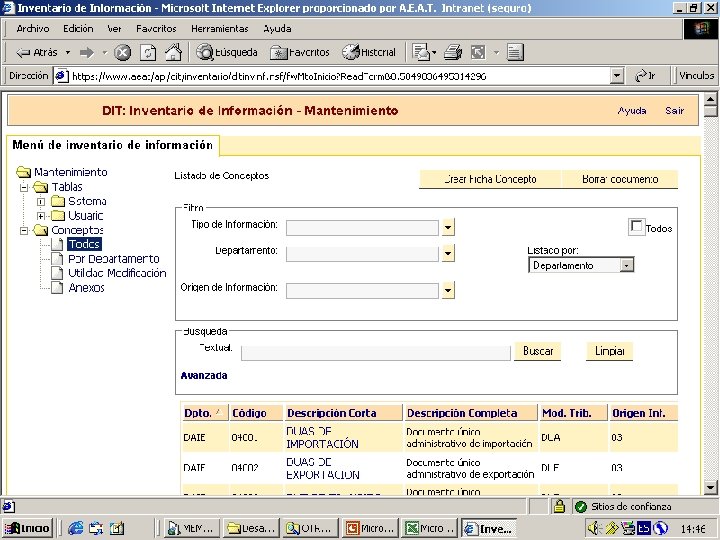The width and height of the screenshot is (720, 540).
Task: Open the Origen de Información dropdown arrow
Action: (x=448, y=290)
